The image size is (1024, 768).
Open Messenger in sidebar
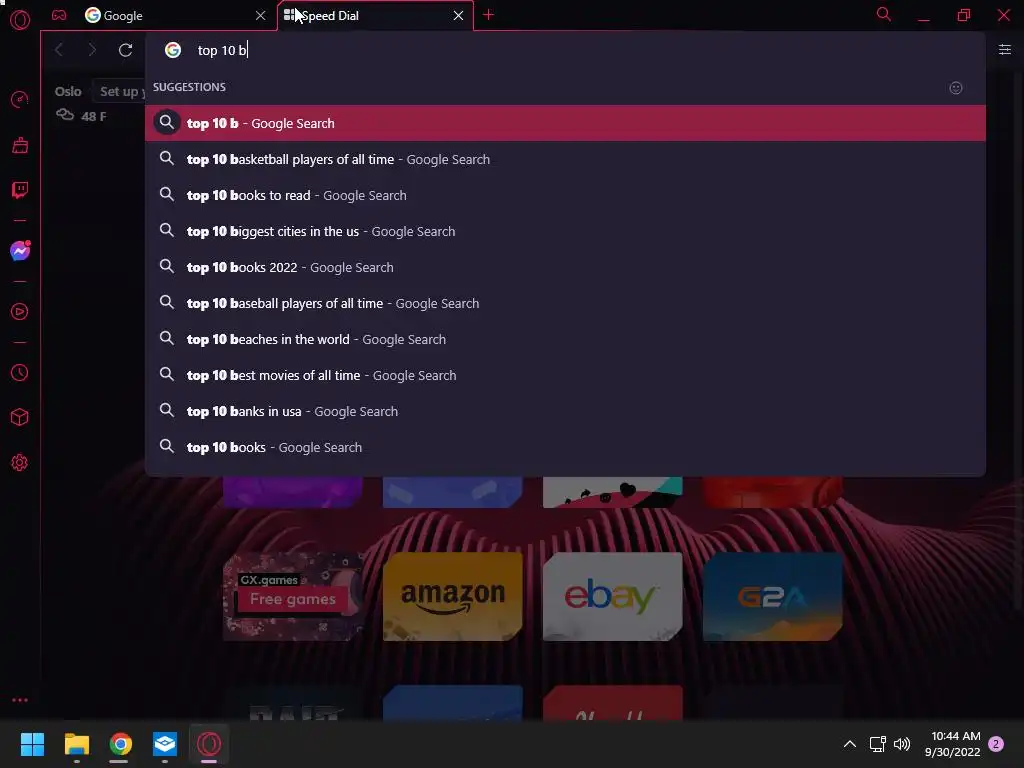click(x=20, y=251)
